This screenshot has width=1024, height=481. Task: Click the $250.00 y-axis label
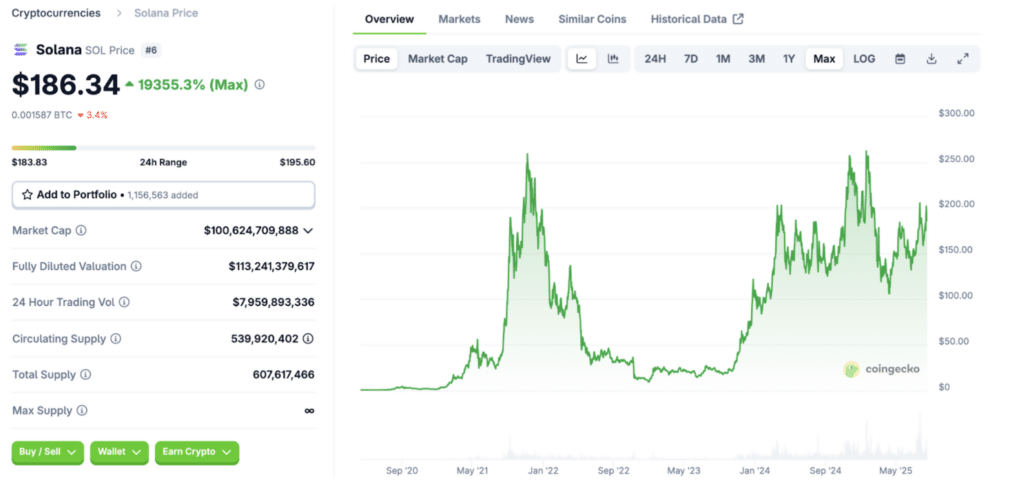pos(956,159)
